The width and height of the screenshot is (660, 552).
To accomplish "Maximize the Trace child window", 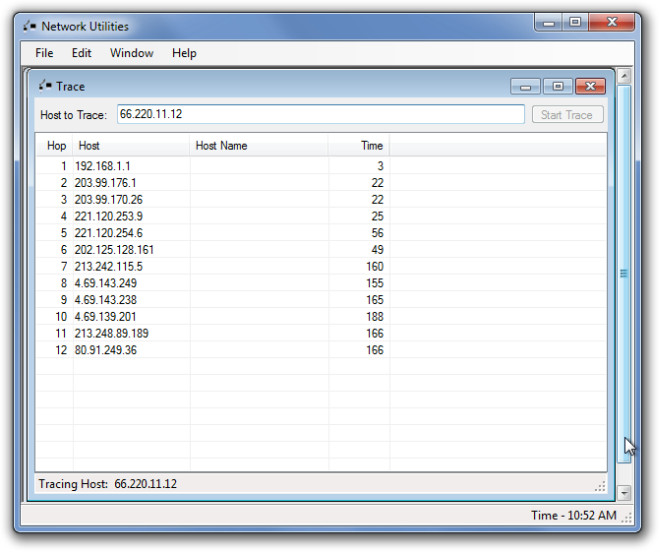I will click(x=558, y=87).
